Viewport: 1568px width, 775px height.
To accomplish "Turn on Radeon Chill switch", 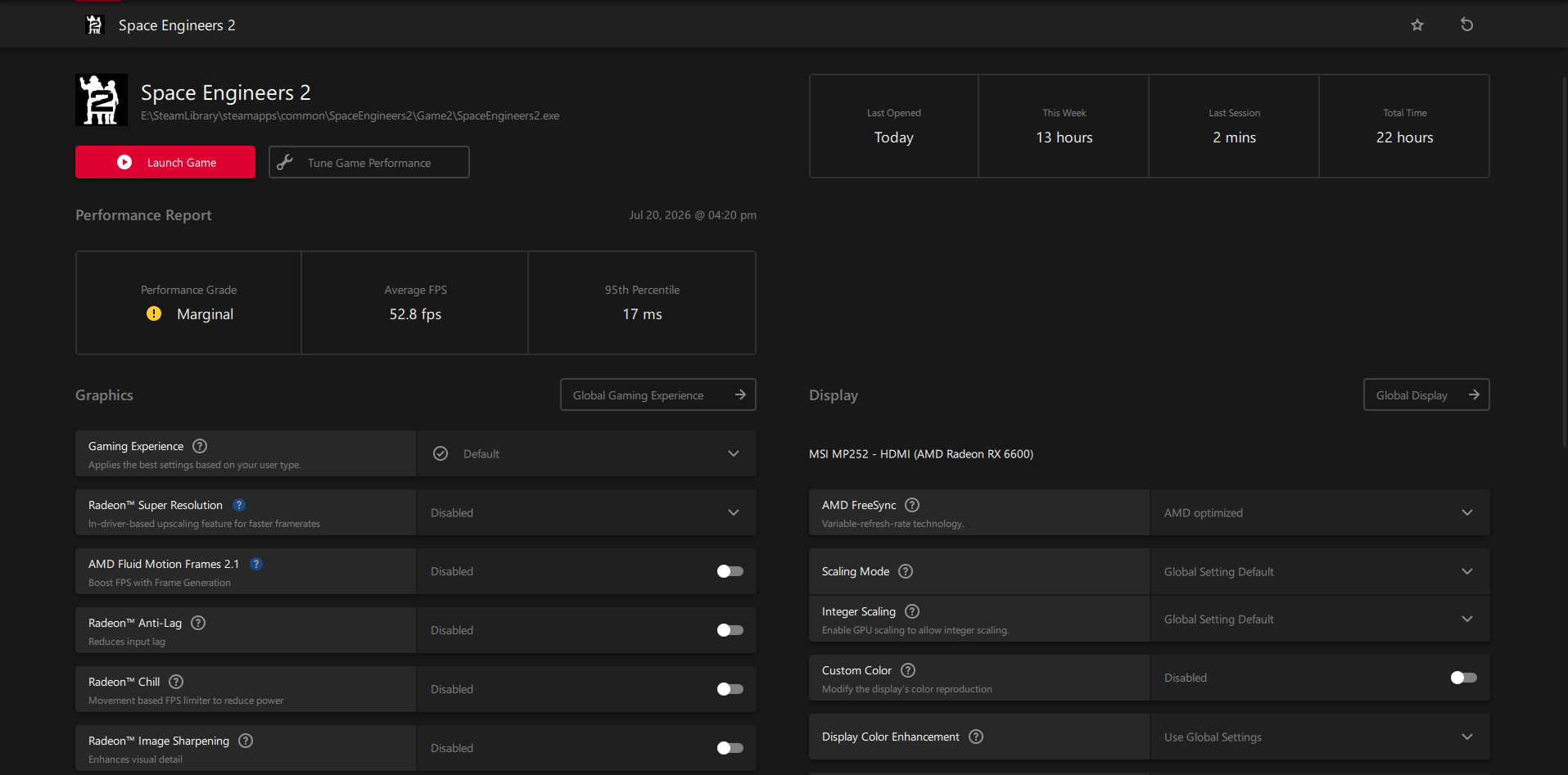I will click(730, 689).
